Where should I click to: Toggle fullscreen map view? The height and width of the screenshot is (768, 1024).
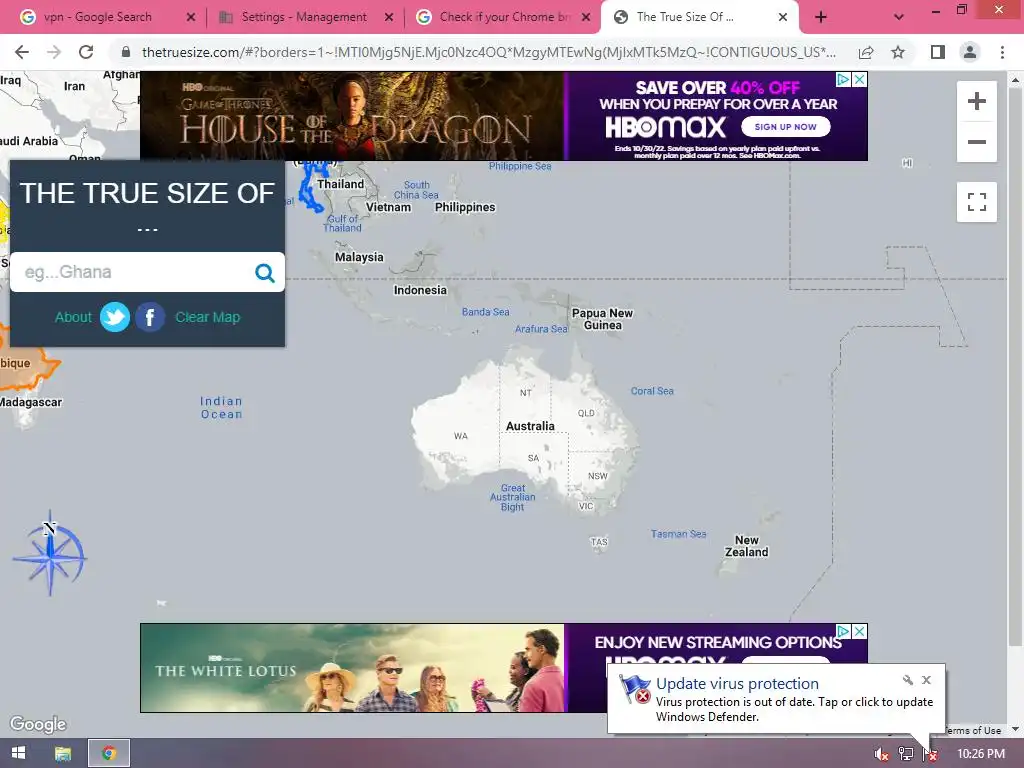(976, 202)
